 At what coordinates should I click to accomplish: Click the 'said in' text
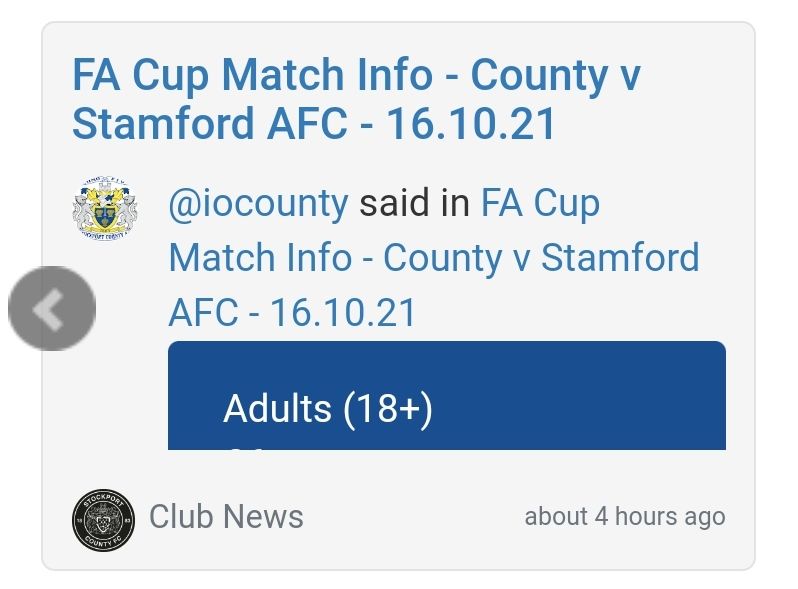(x=414, y=204)
